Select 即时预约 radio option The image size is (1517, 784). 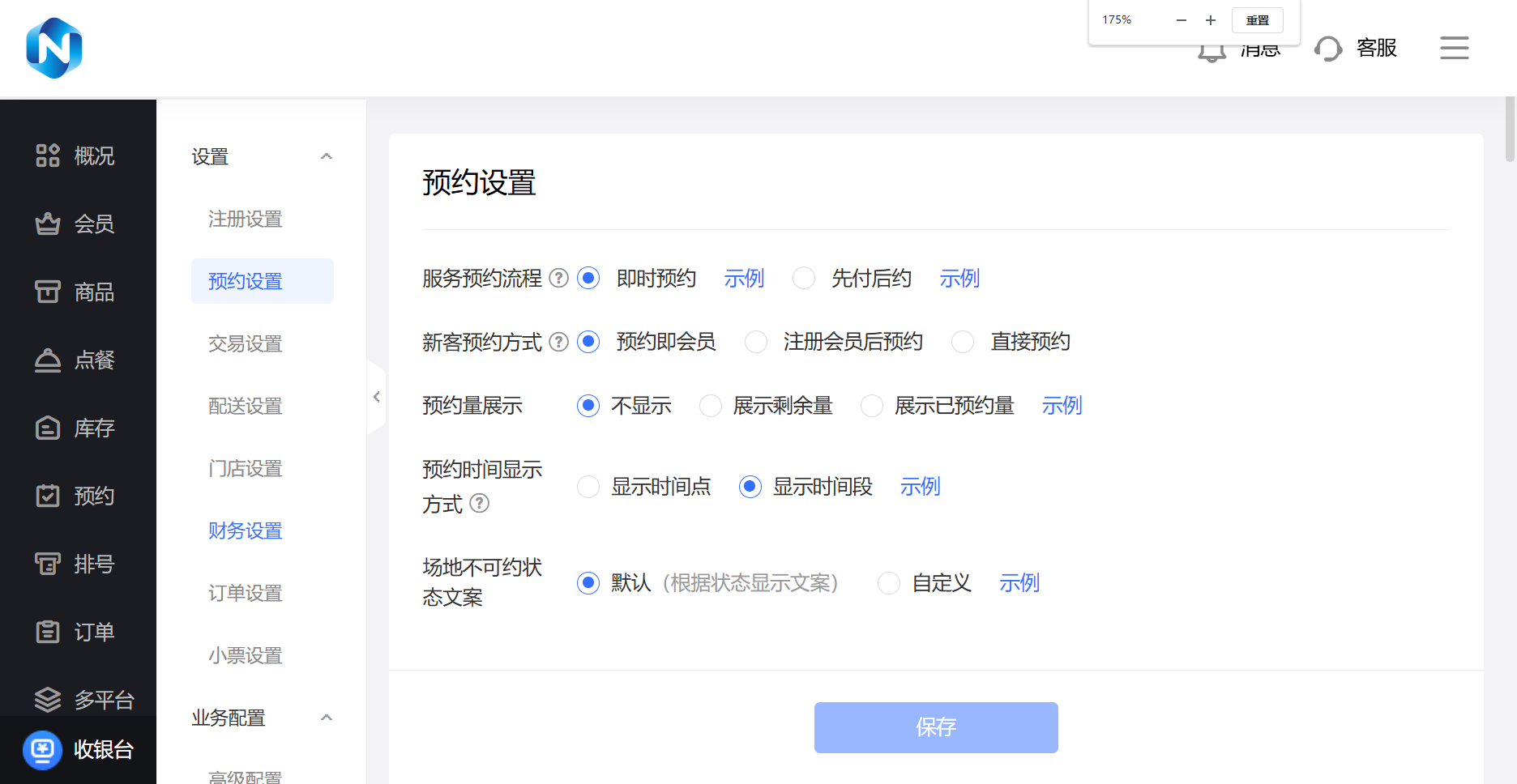(x=588, y=278)
